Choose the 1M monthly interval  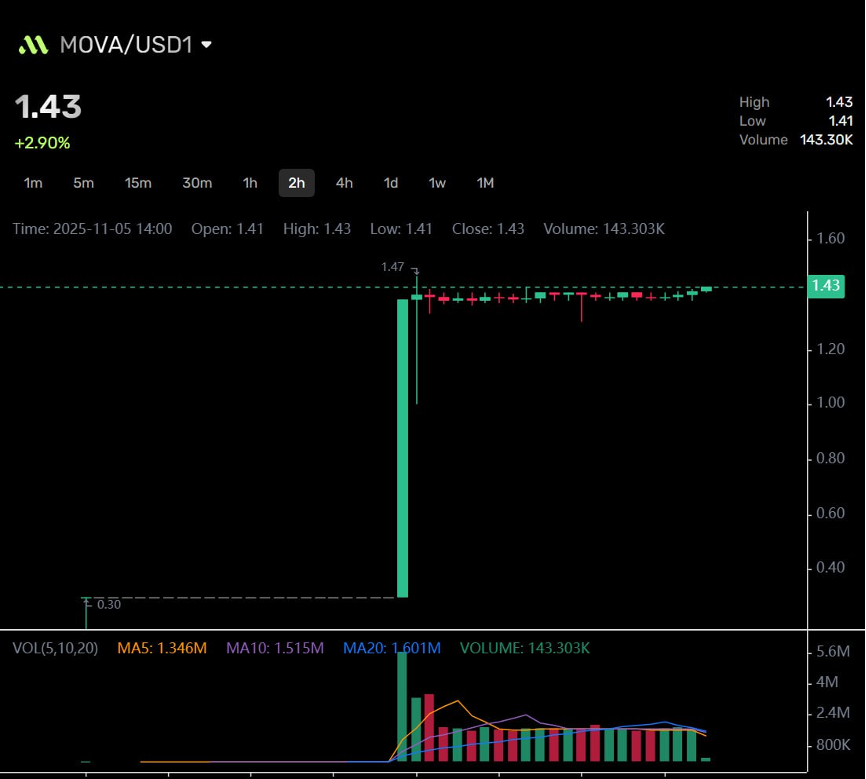[485, 183]
